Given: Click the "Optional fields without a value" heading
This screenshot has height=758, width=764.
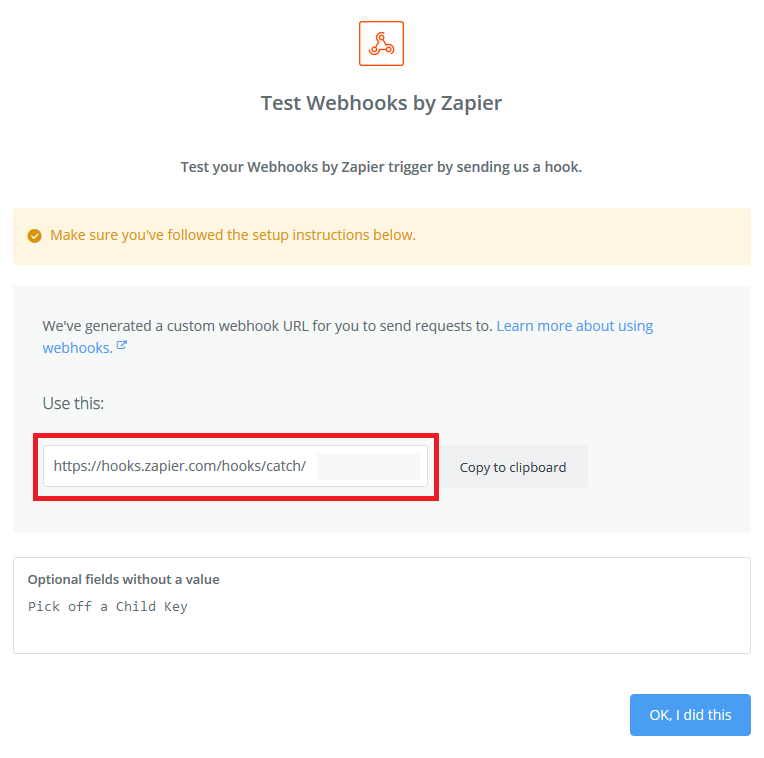Looking at the screenshot, I should coord(123,579).
